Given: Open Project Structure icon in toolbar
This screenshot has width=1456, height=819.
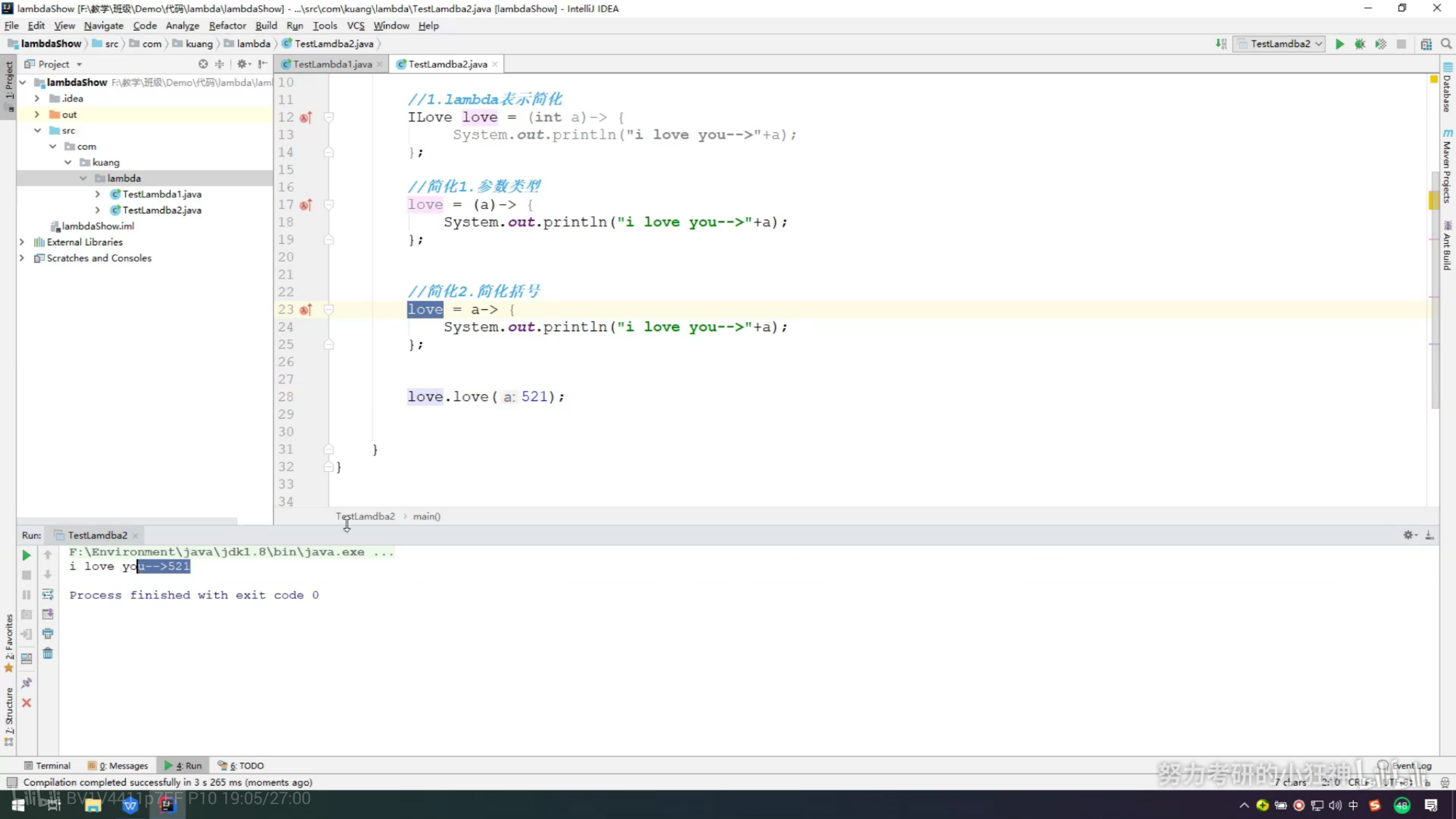Looking at the screenshot, I should pyautogui.click(x=1426, y=44).
